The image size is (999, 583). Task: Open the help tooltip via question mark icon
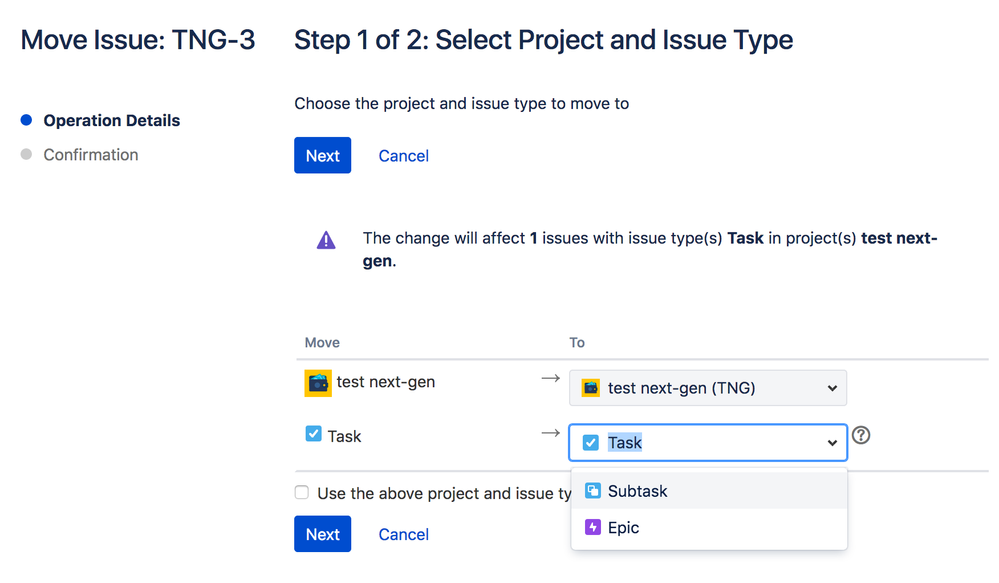pos(861,435)
